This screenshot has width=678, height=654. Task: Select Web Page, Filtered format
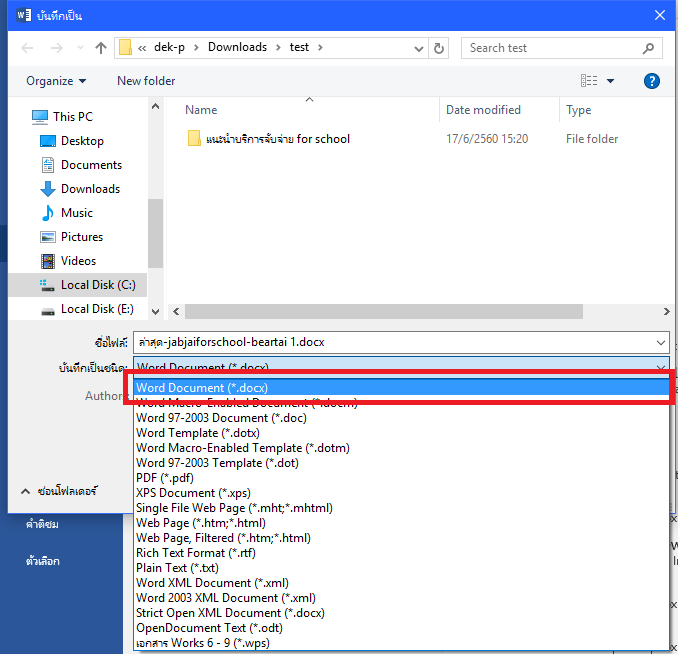point(402,538)
